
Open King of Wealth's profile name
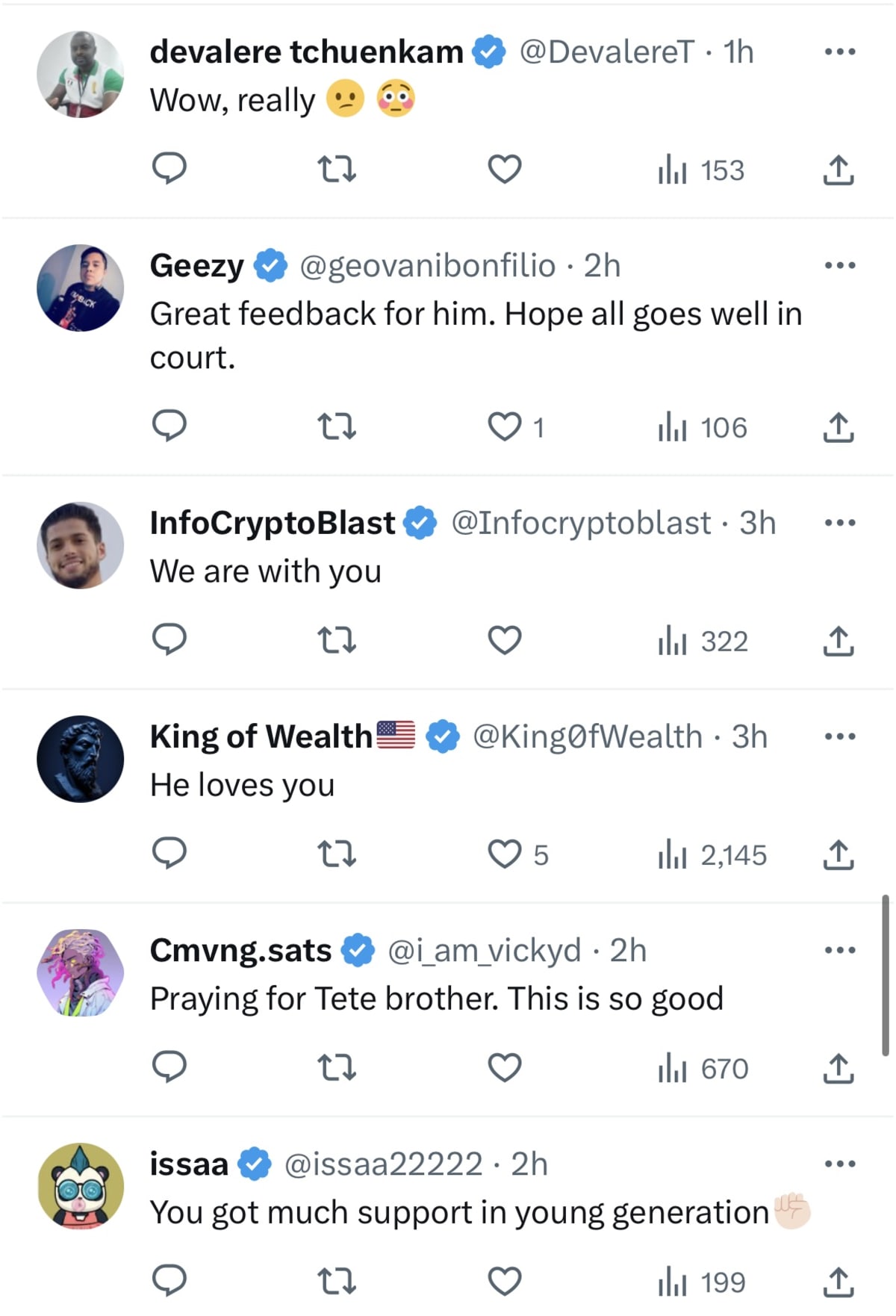coord(261,736)
